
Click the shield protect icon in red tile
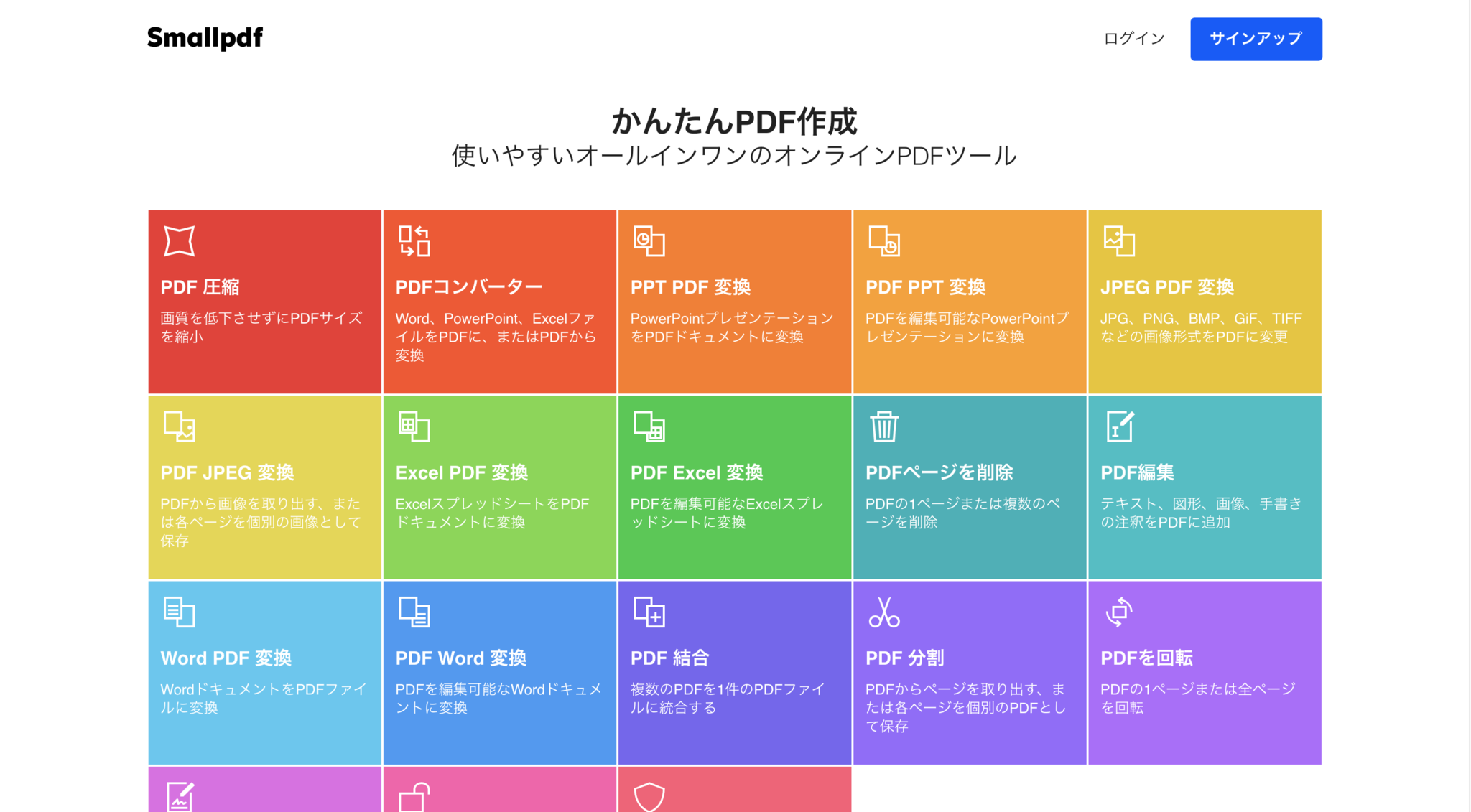coord(649,797)
